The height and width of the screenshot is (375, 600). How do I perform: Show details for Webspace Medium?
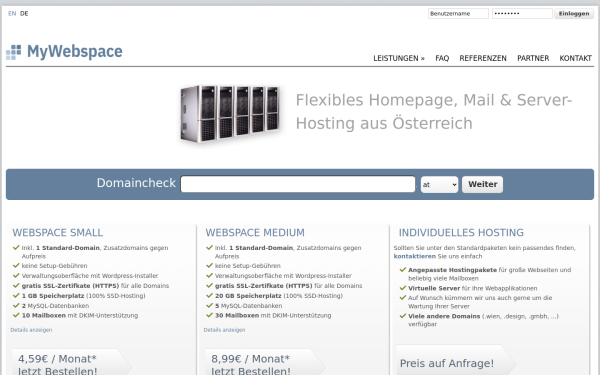tap(224, 330)
